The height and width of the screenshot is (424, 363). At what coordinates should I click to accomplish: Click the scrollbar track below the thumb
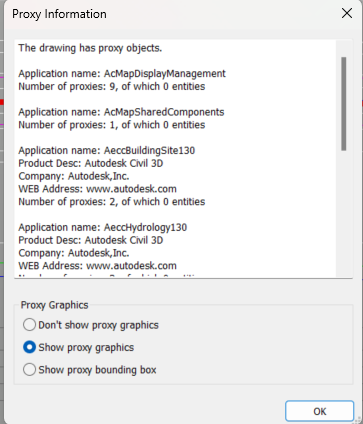point(344,213)
